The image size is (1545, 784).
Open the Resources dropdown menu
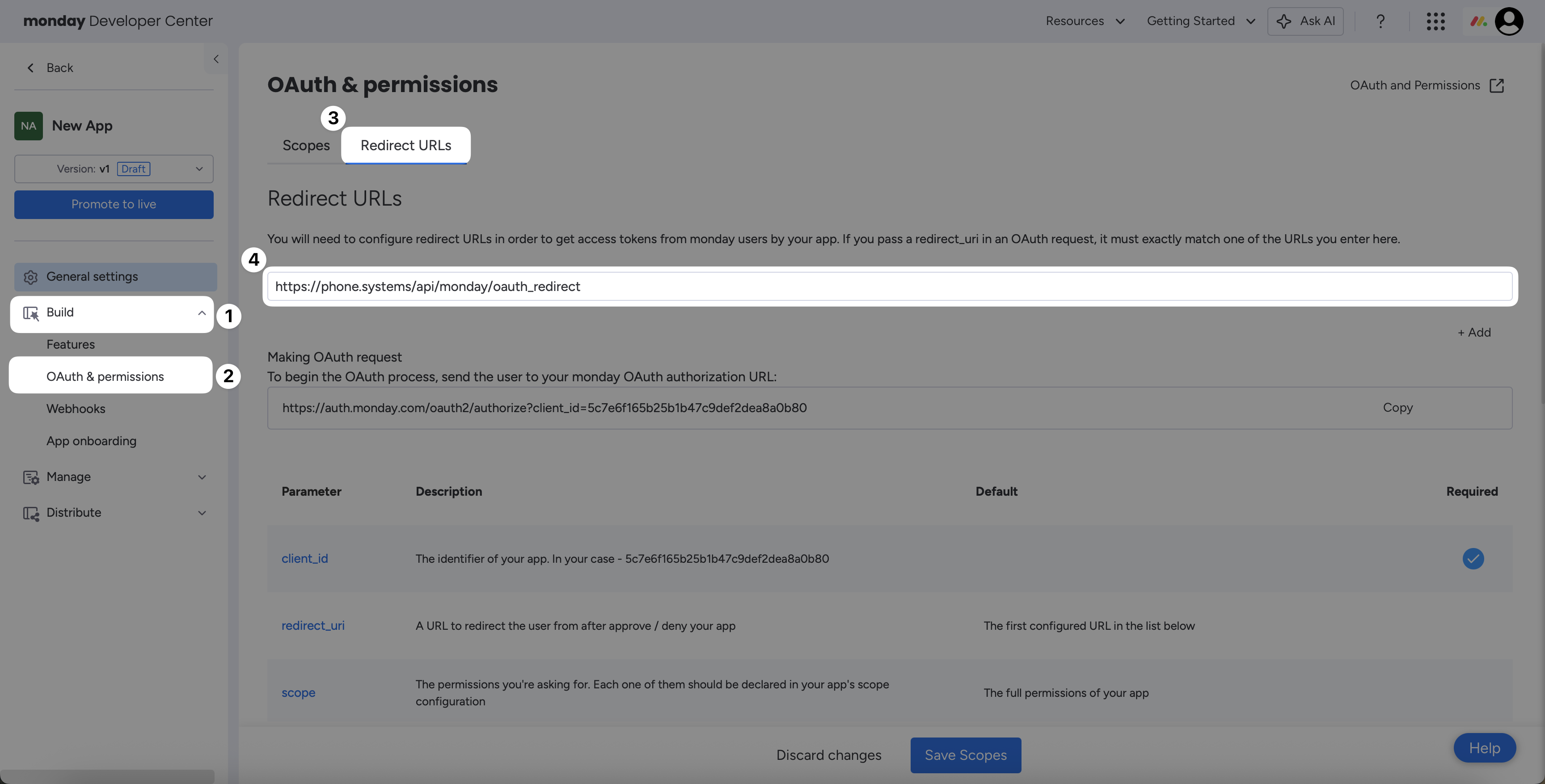[1085, 21]
